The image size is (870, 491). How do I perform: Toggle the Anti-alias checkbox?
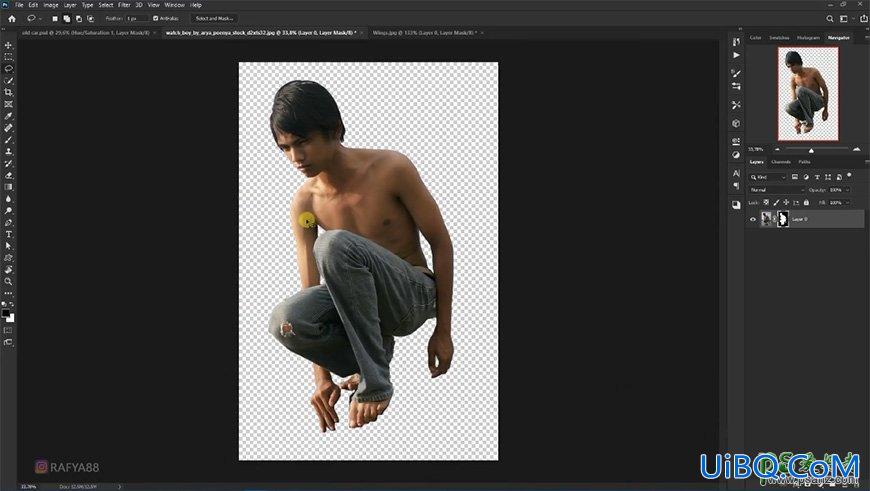[x=155, y=18]
